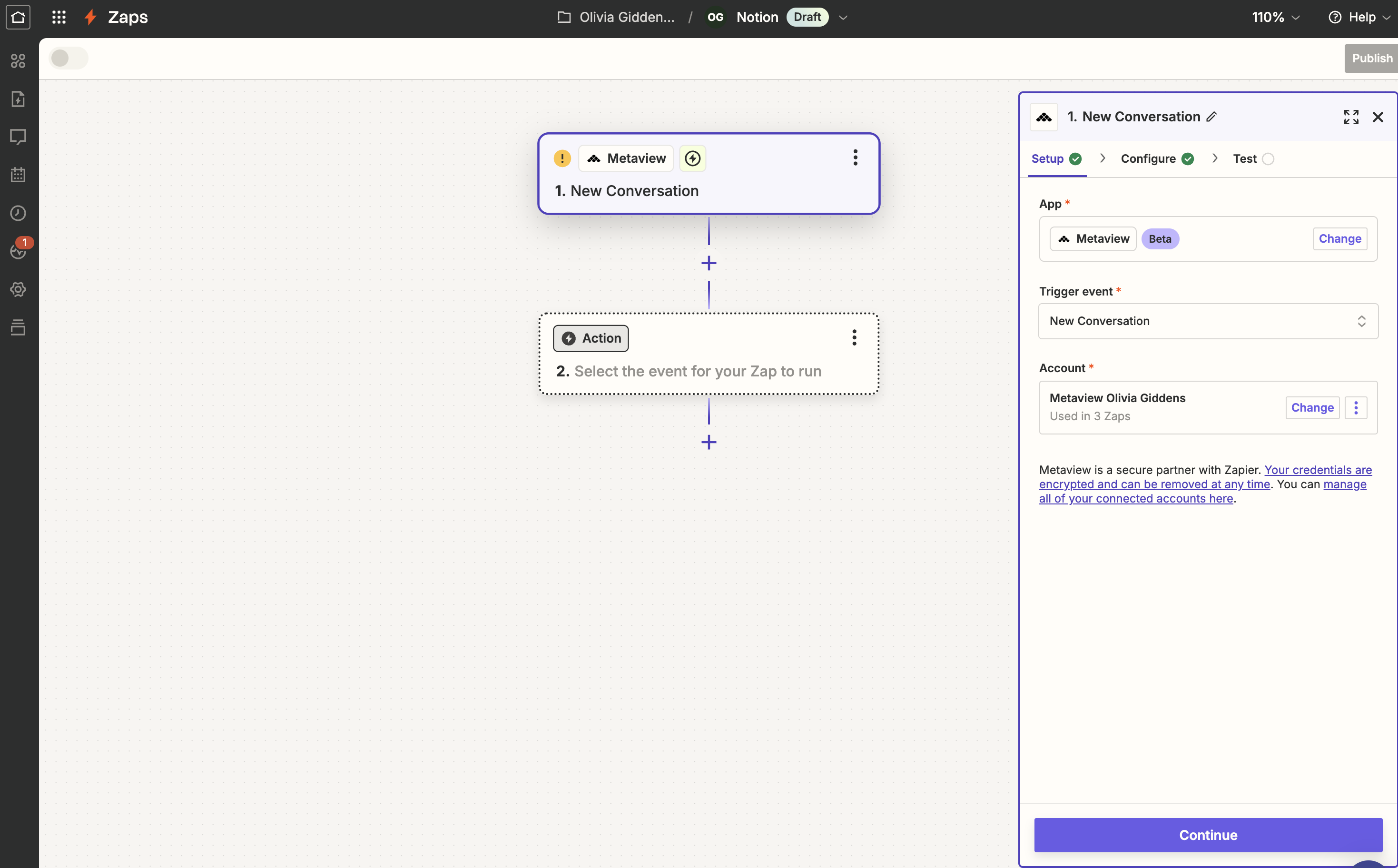The image size is (1398, 868).
Task: Click Change button for Metaview app
Action: coord(1339,239)
